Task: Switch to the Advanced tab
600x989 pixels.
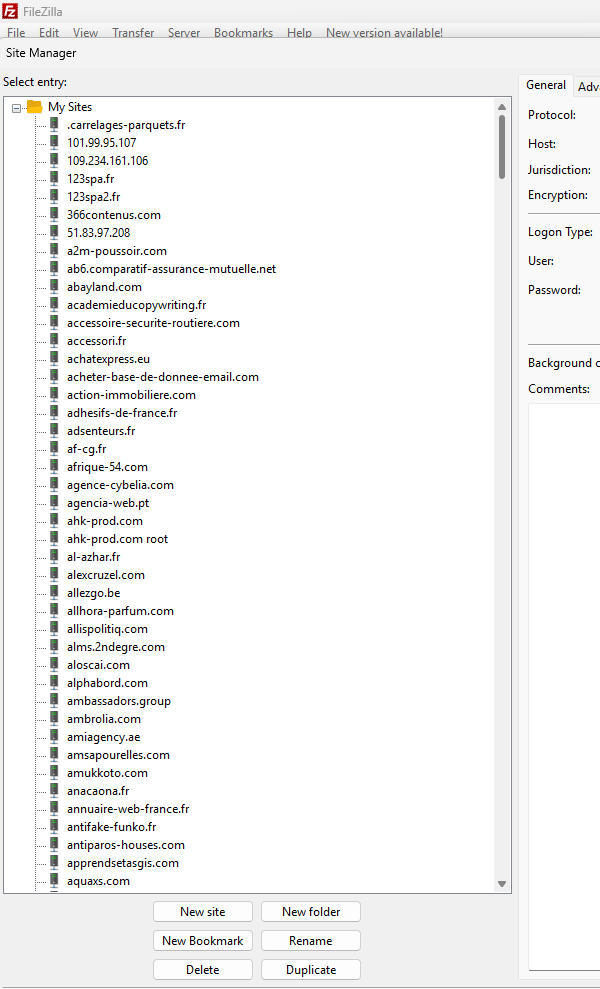Action: click(588, 86)
